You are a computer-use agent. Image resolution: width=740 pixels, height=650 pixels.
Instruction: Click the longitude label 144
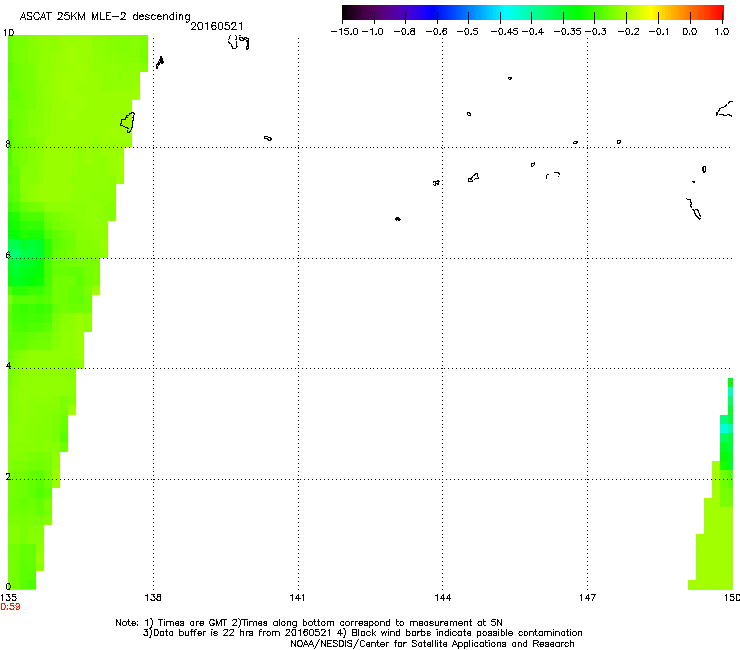click(443, 598)
